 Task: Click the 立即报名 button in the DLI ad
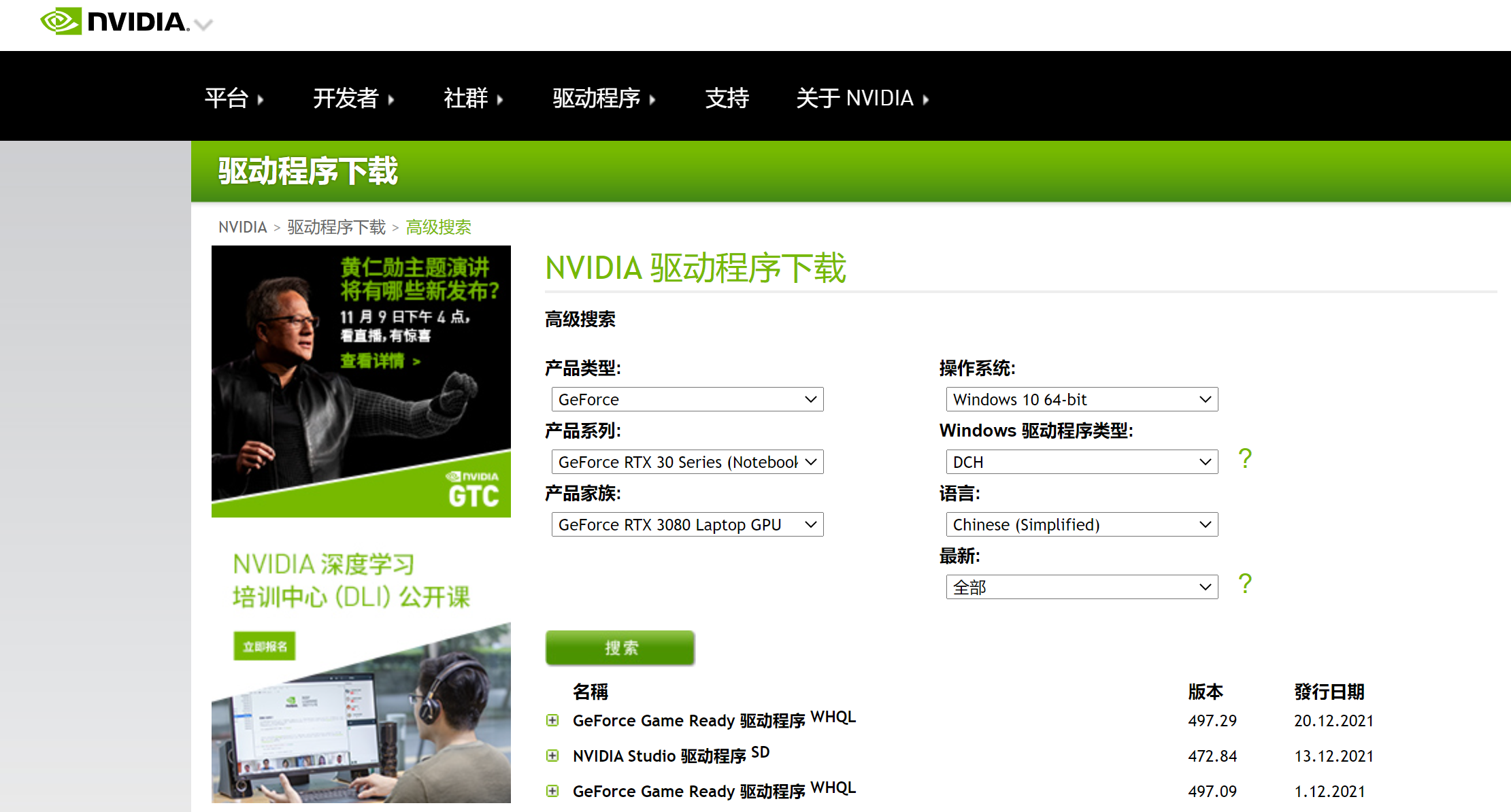coord(265,646)
